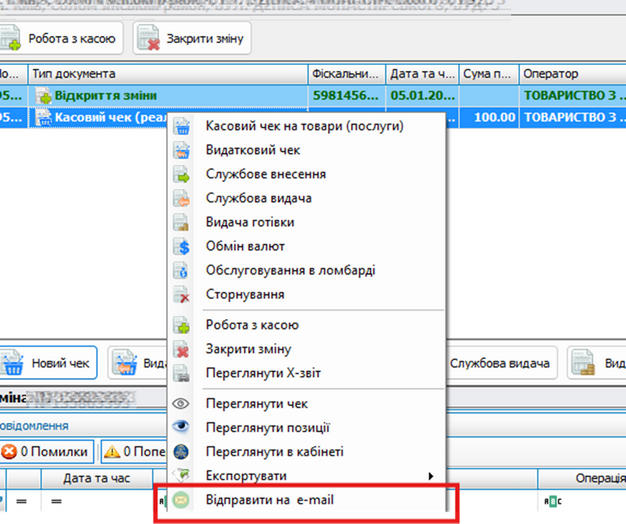This screenshot has width=626, height=524.
Task: Click the Видатковий чек icon in context menu
Action: 182,151
